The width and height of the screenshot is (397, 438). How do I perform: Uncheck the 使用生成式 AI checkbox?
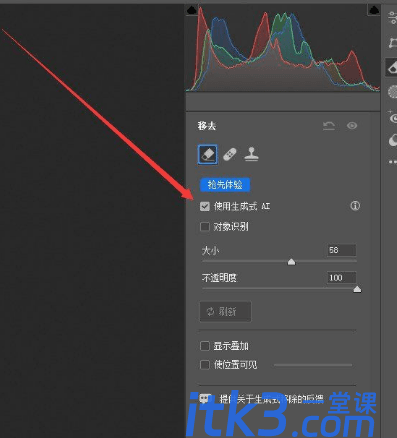(205, 206)
